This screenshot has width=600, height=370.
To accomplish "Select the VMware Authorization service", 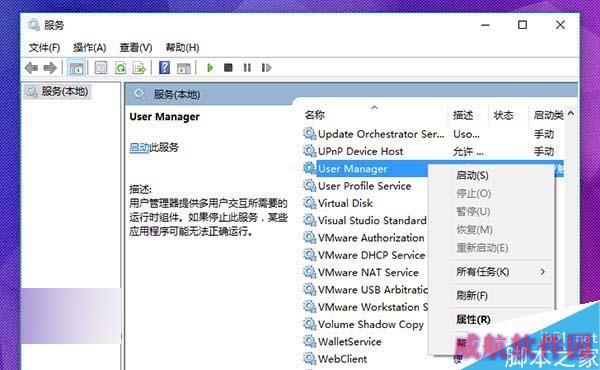I will 371,238.
